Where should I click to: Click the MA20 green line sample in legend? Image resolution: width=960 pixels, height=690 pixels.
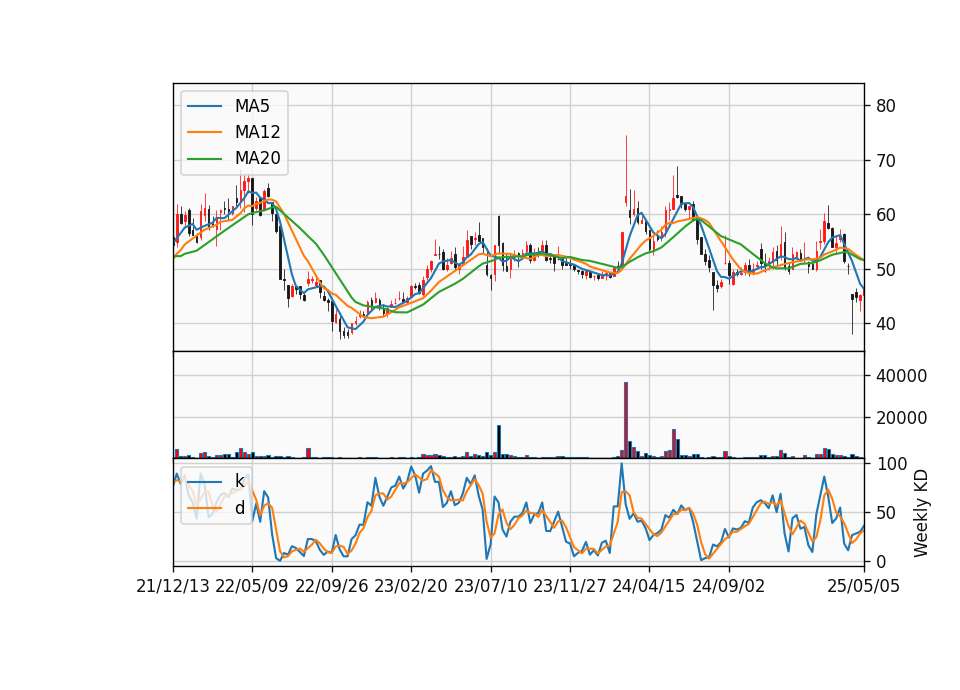point(204,158)
